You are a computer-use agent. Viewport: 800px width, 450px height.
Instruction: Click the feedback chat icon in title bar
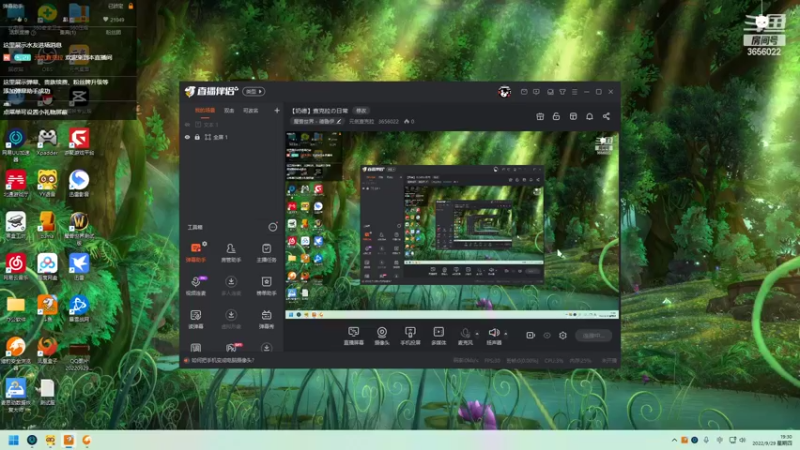[536, 92]
